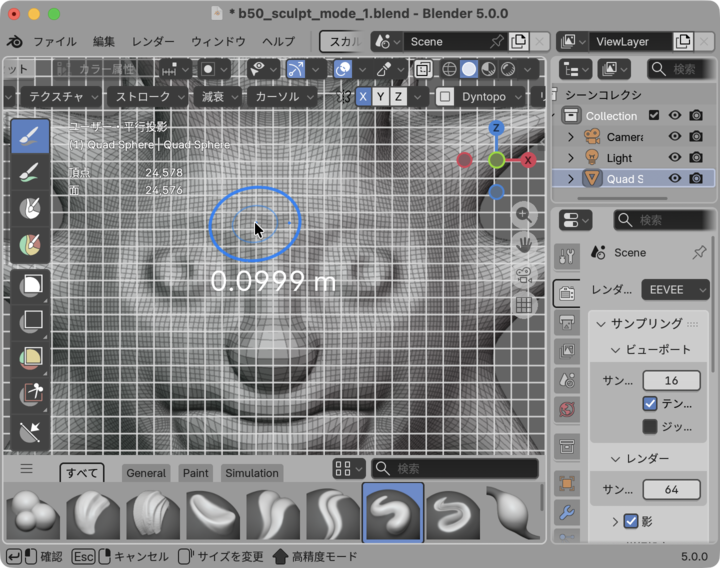The height and width of the screenshot is (568, 720).
Task: Toggle the temporal reprojection checkbox
Action: click(650, 404)
